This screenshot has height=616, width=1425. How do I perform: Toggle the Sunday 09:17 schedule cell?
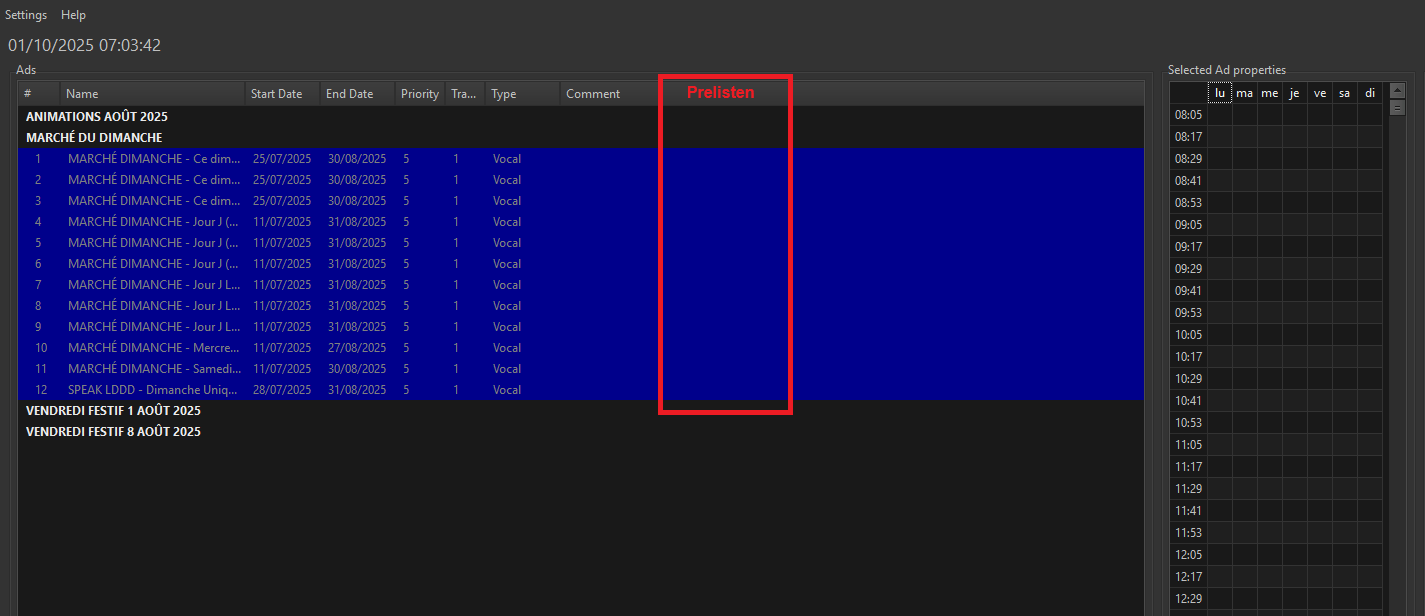point(1370,247)
